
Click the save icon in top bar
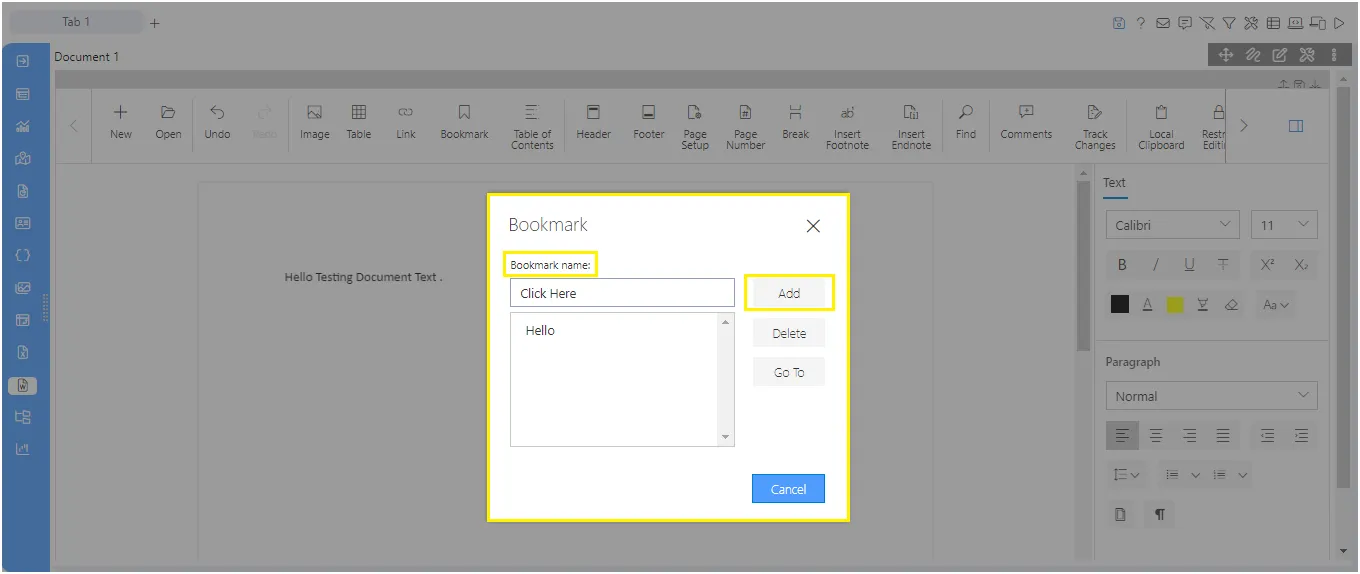coord(1119,23)
